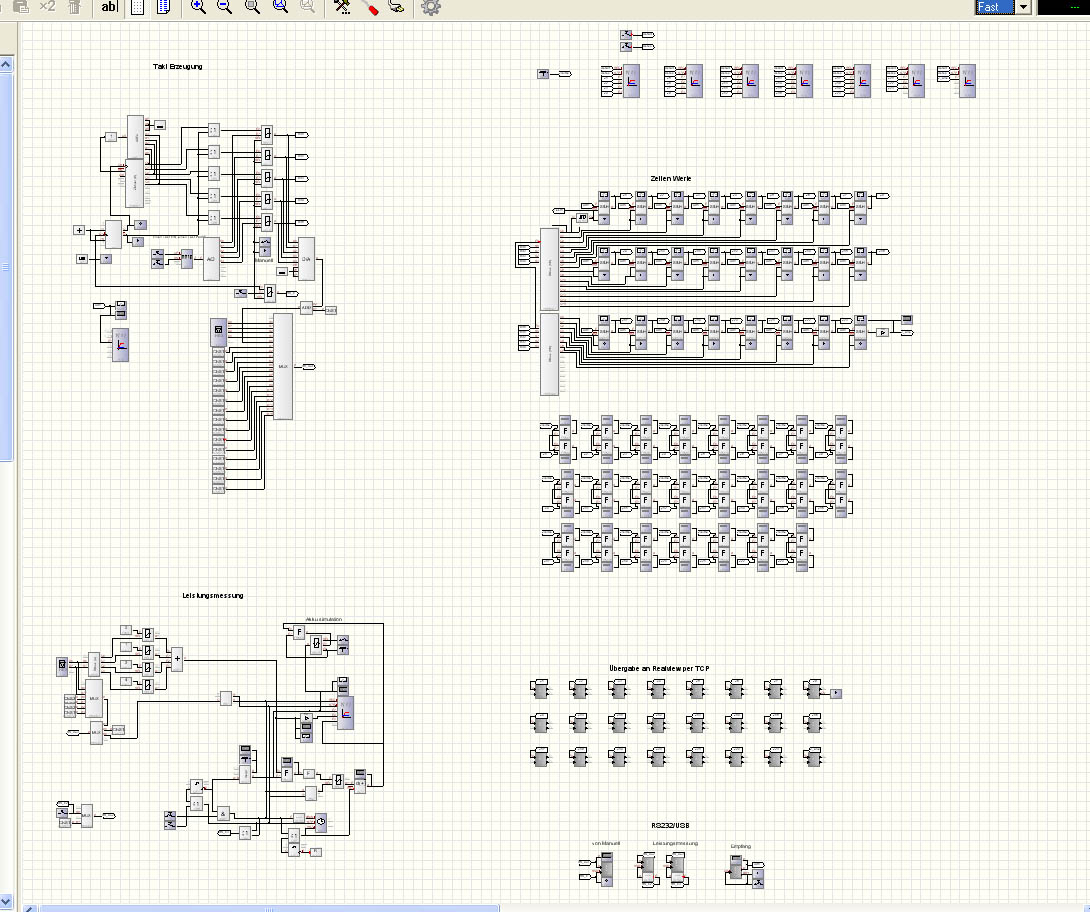Open the tools hammer and wrench icon

(x=342, y=7)
